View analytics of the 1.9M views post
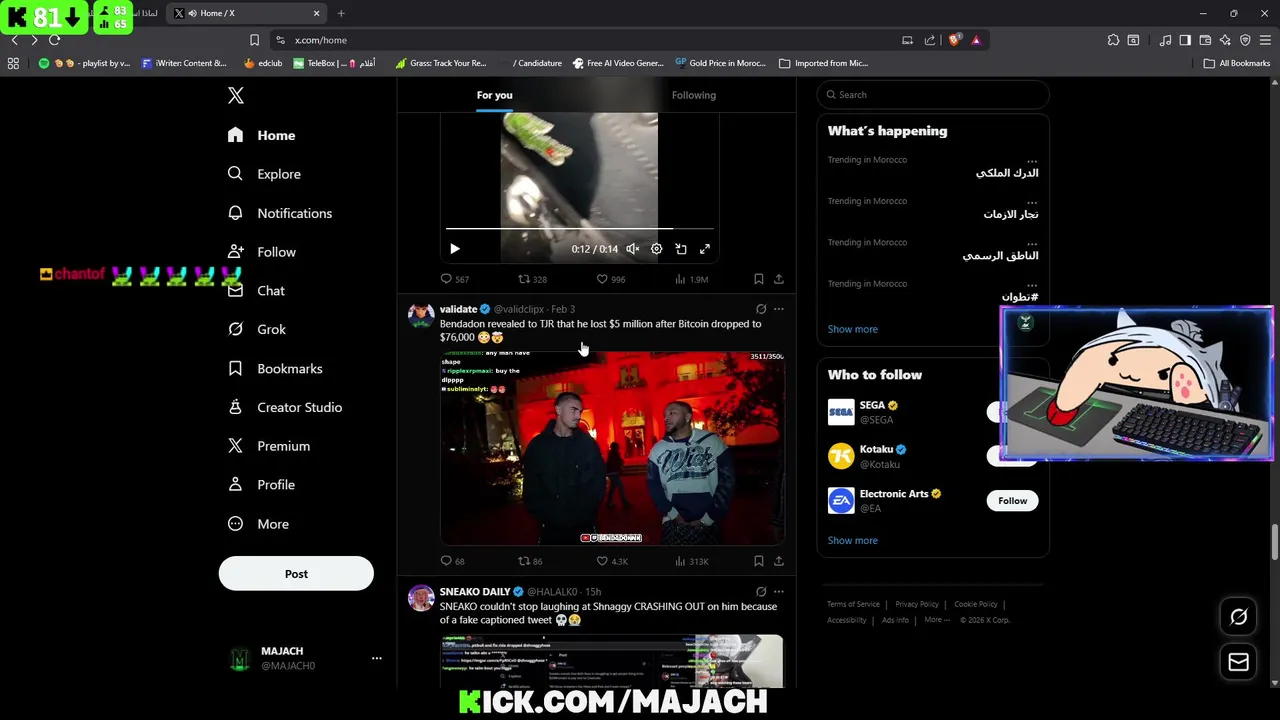Viewport: 1280px width, 720px height. 691,279
